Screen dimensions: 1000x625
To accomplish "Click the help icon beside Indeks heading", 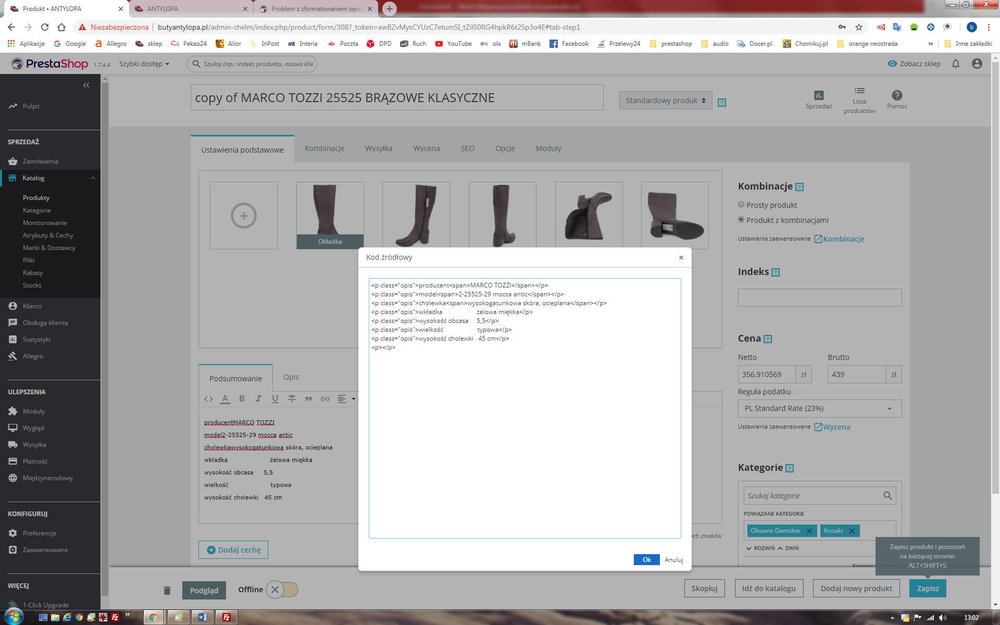I will [776, 272].
